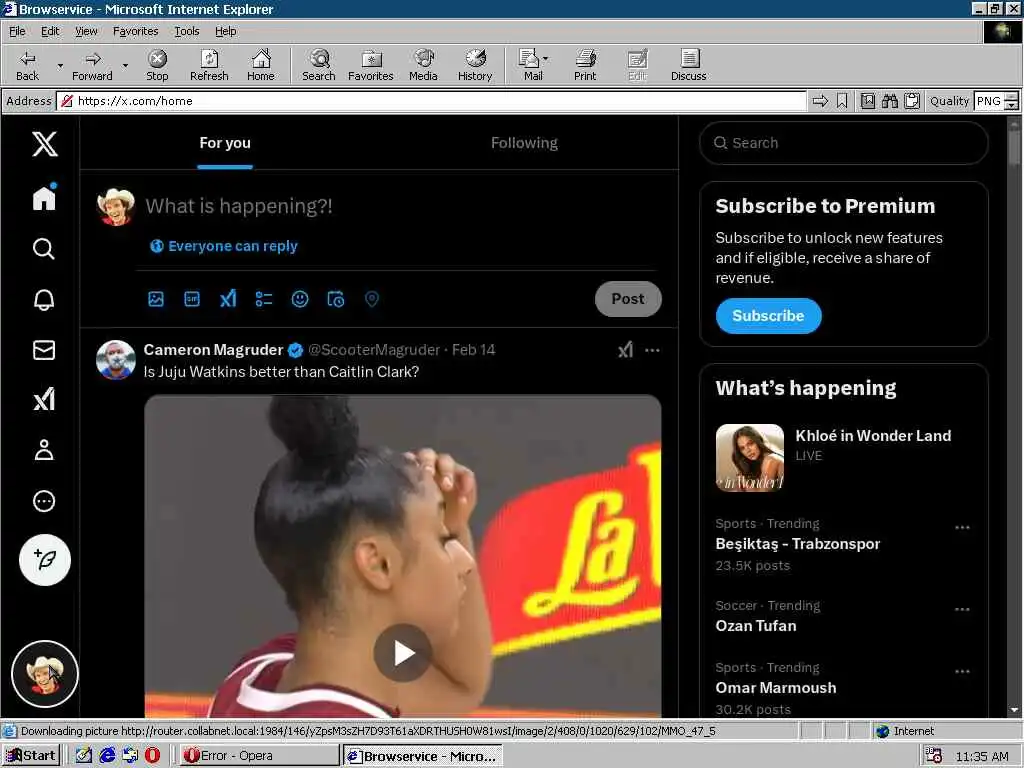The image size is (1024, 768).
Task: Schedule the post with calendar icon
Action: pyautogui.click(x=336, y=299)
